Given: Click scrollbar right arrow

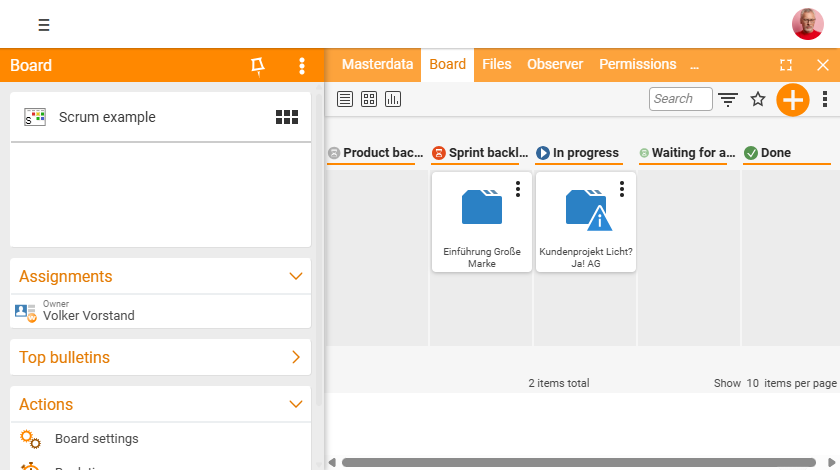Looking at the screenshot, I should [831, 462].
